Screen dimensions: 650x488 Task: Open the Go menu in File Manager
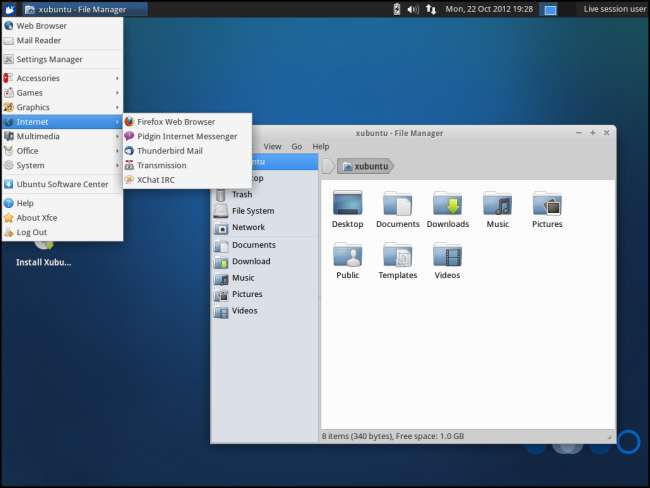pos(296,146)
